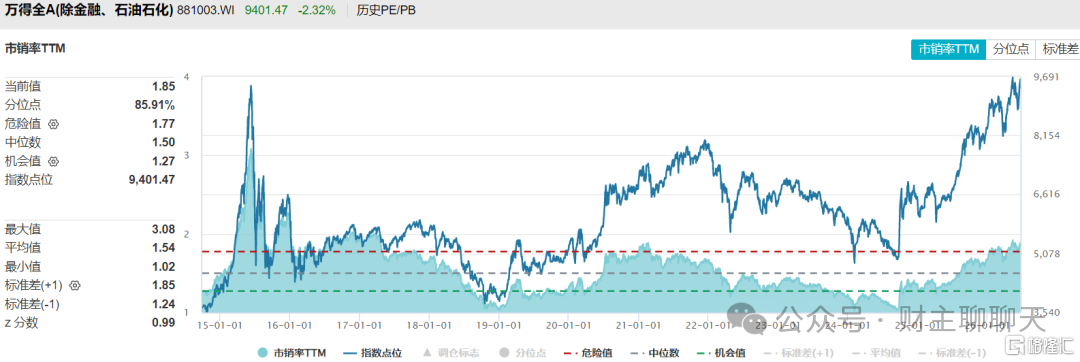The width and height of the screenshot is (1080, 362).
Task: Click the 指数点位 9,401.47 value
Action: pyautogui.click(x=152, y=180)
